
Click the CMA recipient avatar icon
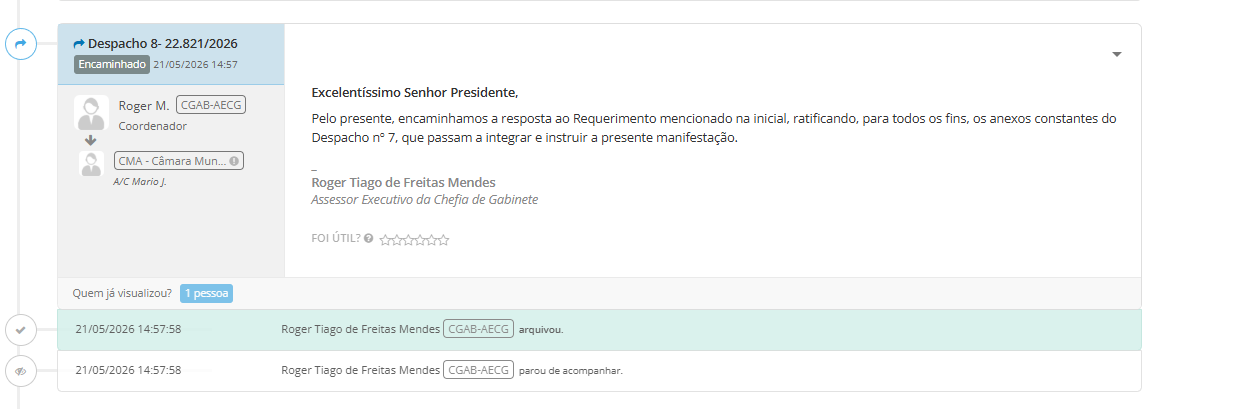91,164
